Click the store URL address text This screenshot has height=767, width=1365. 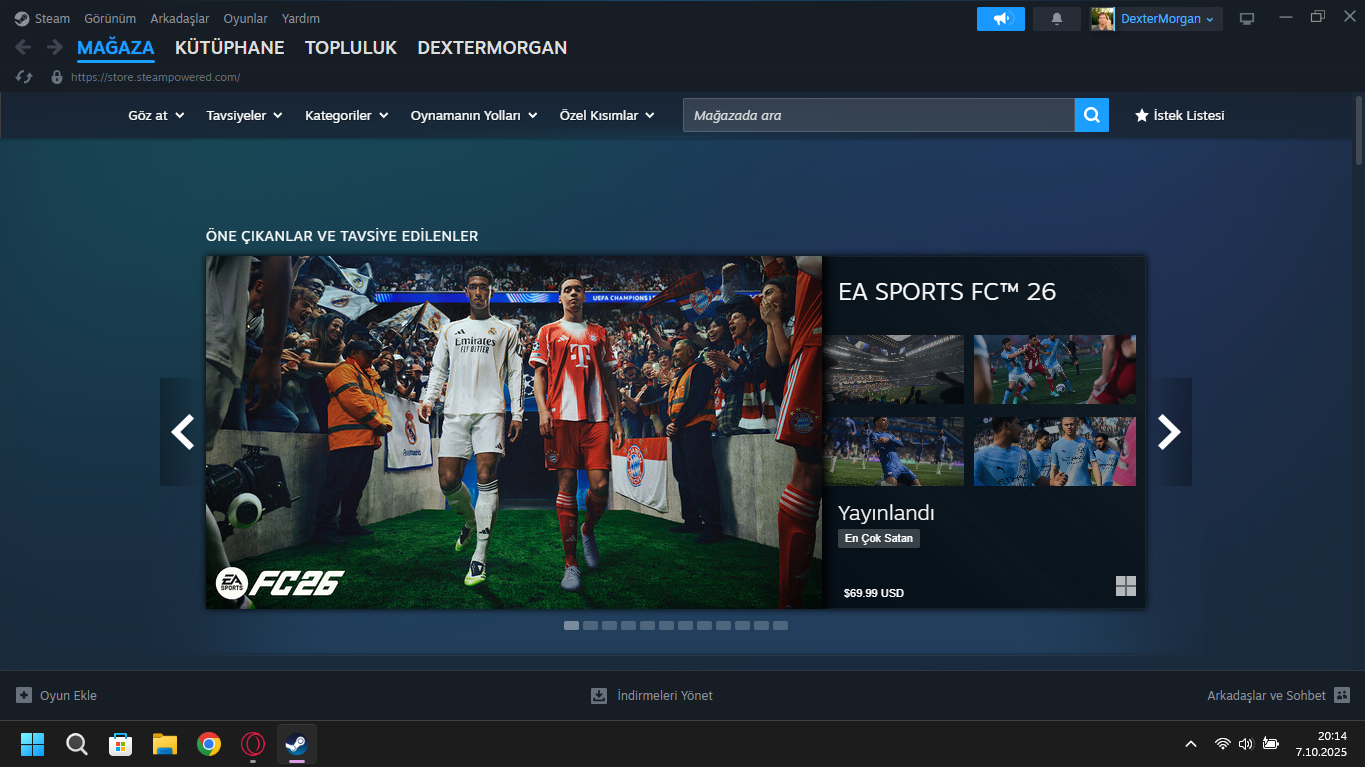pos(155,77)
